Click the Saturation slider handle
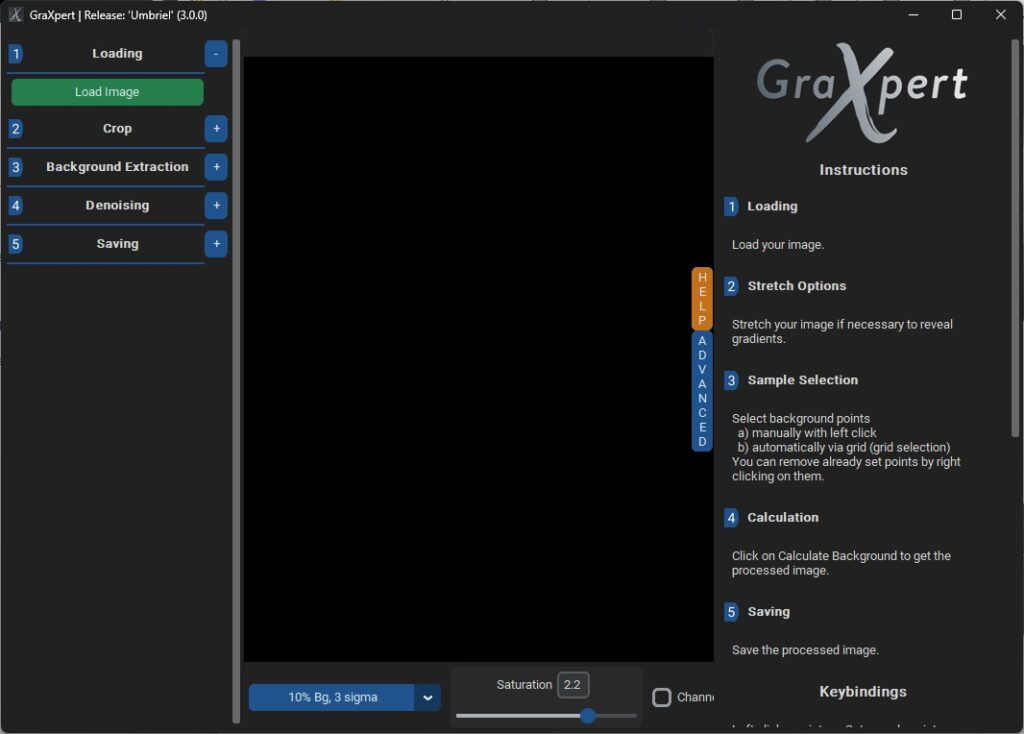The width and height of the screenshot is (1024, 734). 587,716
